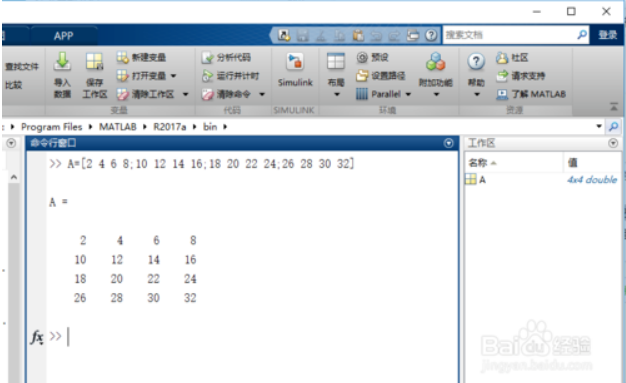Open 预设 preferences gear
This screenshot has height=383, width=626.
[x=372, y=58]
